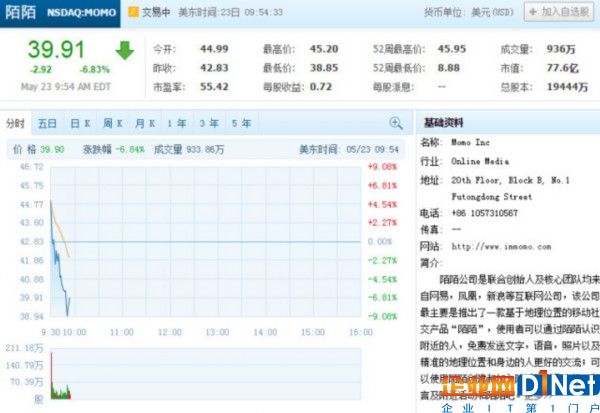Click the company name Momo Inc
600x413 pixels.
pyautogui.click(x=470, y=142)
